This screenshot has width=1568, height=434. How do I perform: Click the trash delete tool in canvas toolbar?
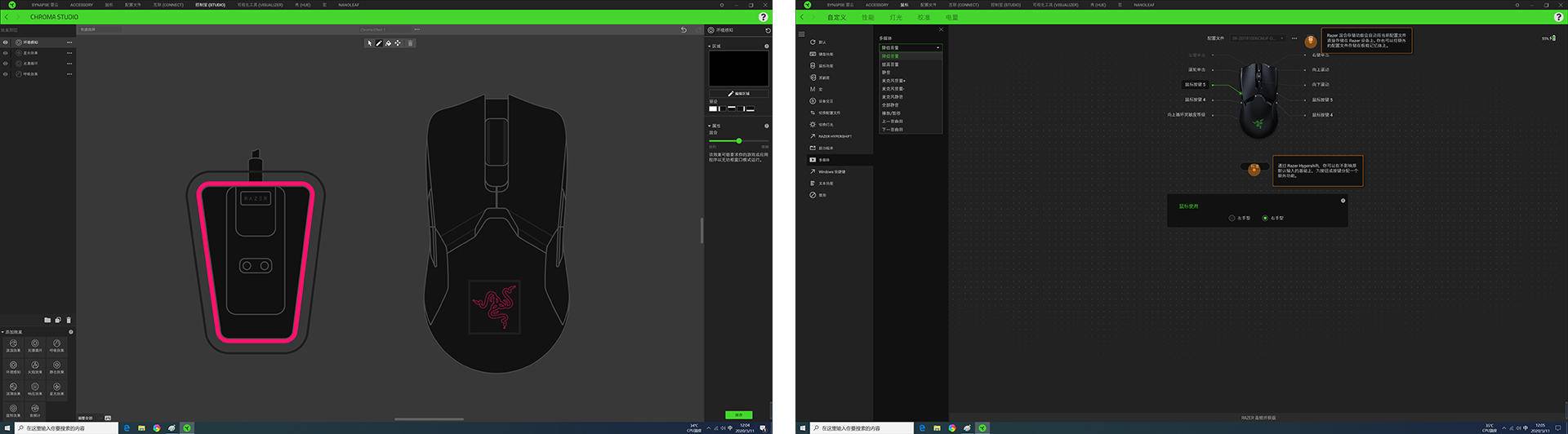click(410, 43)
